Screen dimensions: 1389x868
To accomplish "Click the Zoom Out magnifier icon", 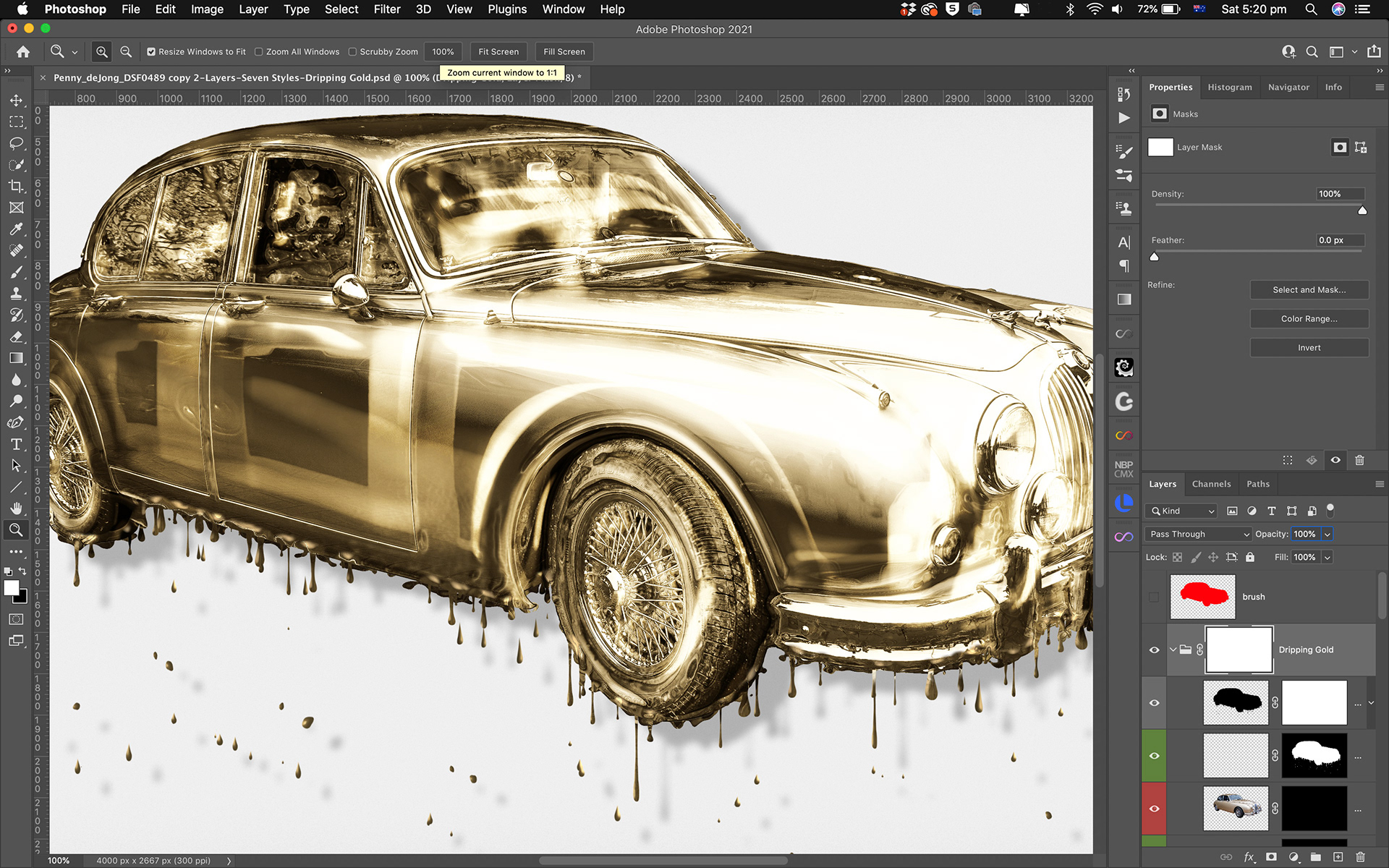I will [x=126, y=51].
